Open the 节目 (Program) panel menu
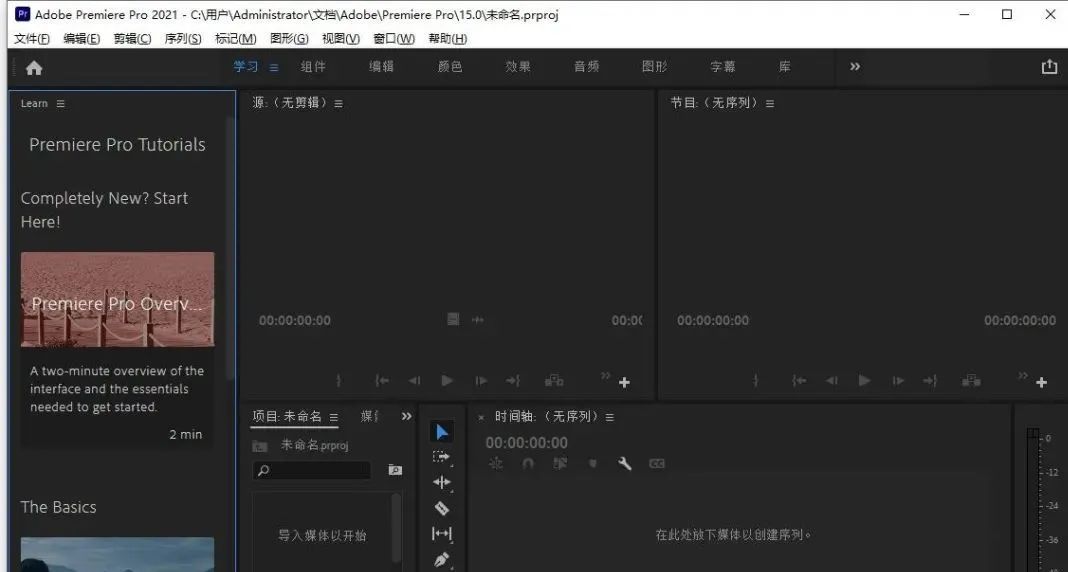This screenshot has height=572, width=1068. [x=770, y=104]
